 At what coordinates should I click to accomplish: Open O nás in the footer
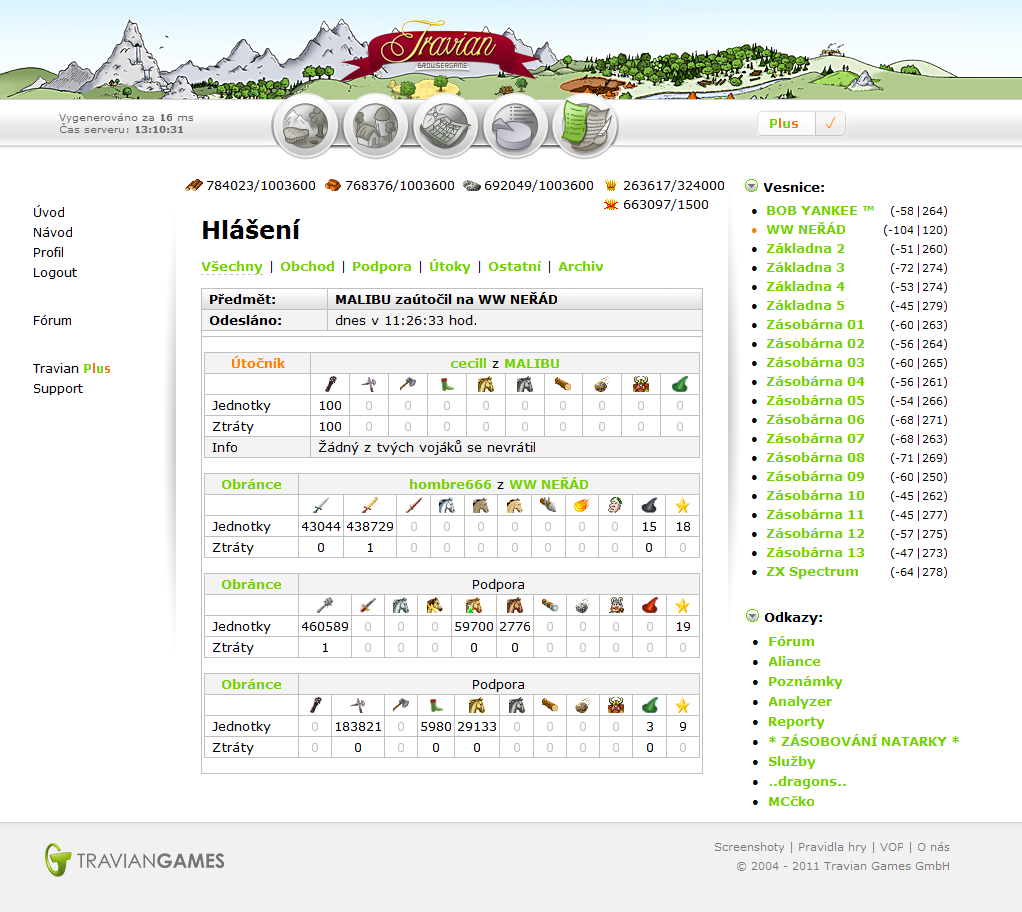(933, 847)
